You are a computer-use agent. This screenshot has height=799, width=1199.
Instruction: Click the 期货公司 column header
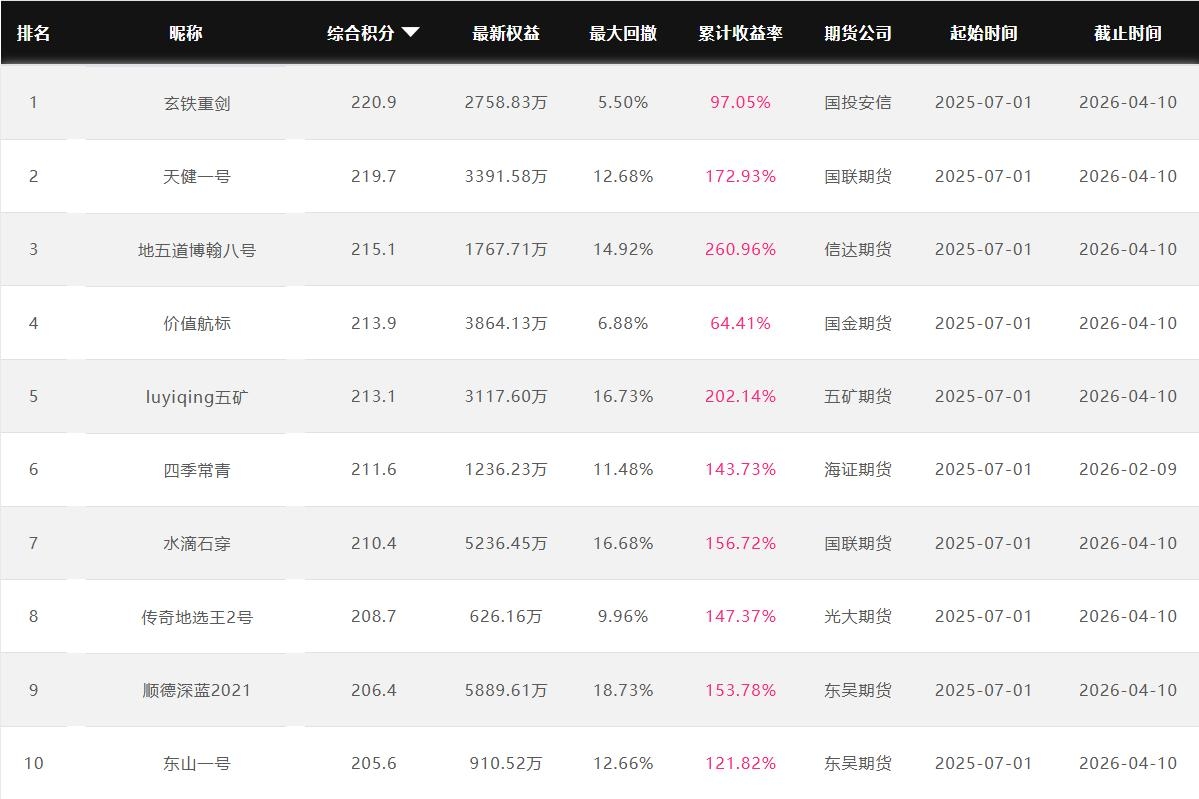coord(858,33)
